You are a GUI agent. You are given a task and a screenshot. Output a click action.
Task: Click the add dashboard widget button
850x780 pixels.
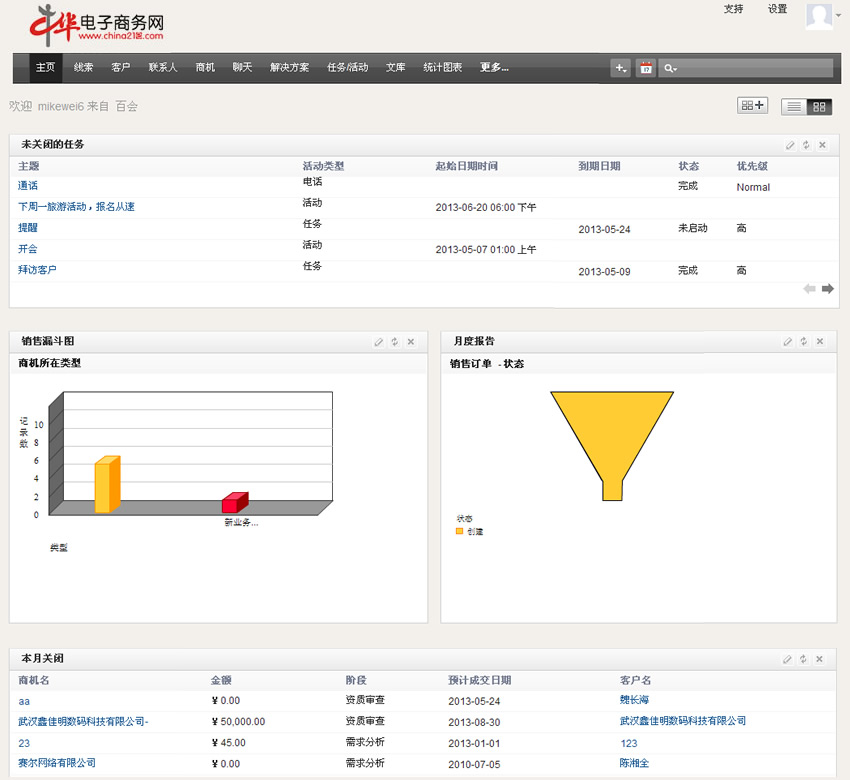point(752,106)
